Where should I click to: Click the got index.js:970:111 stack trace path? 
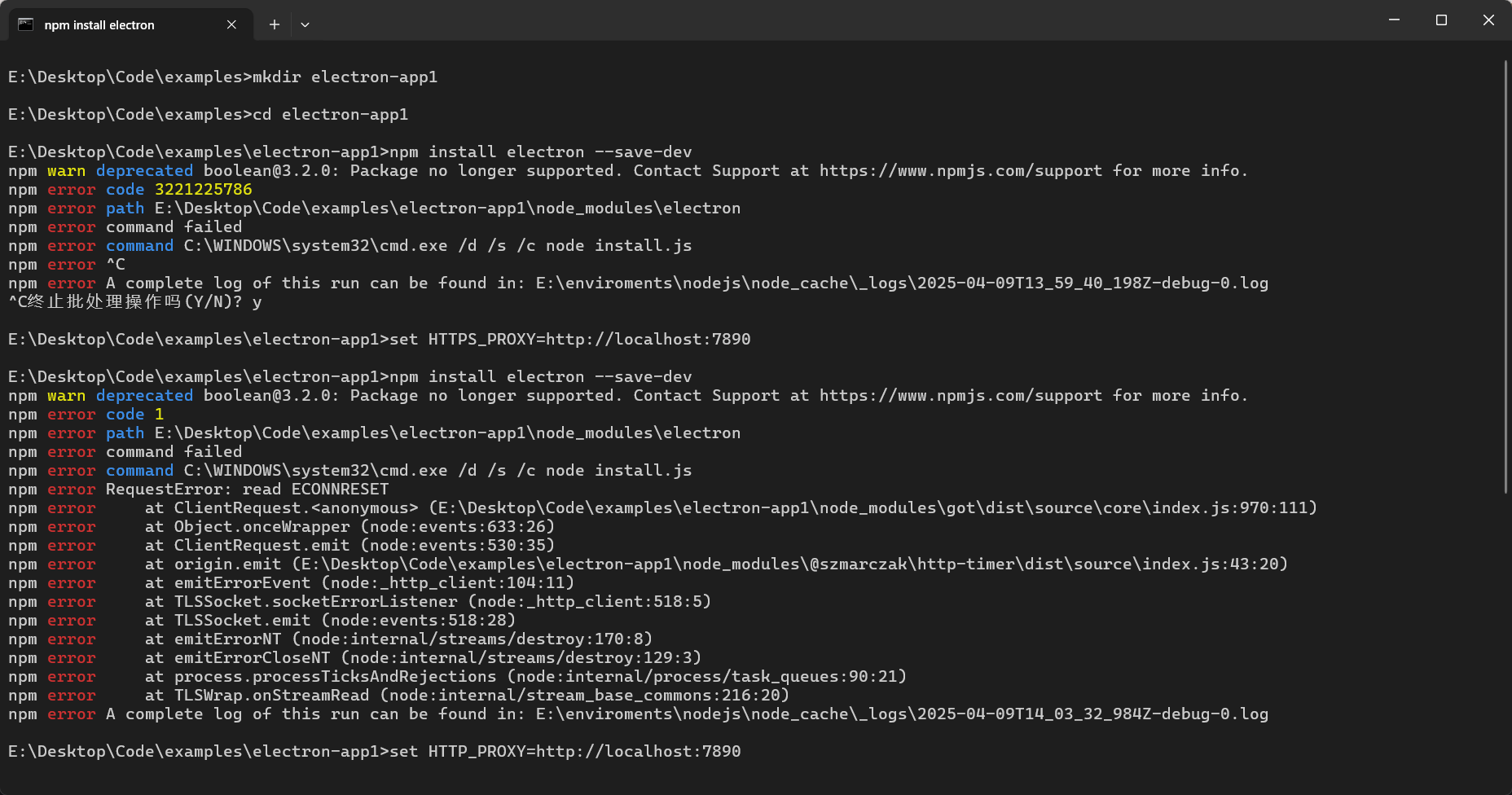pos(872,508)
